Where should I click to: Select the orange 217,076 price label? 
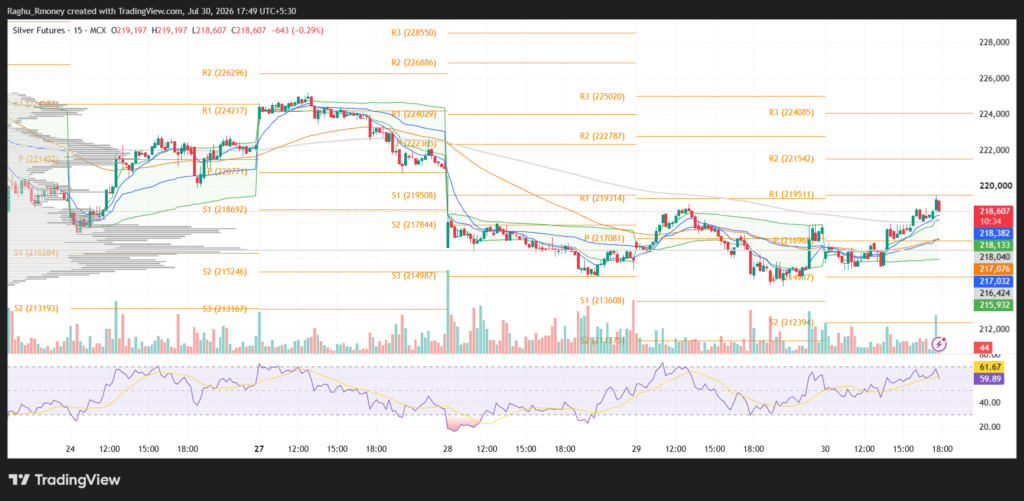click(x=993, y=269)
